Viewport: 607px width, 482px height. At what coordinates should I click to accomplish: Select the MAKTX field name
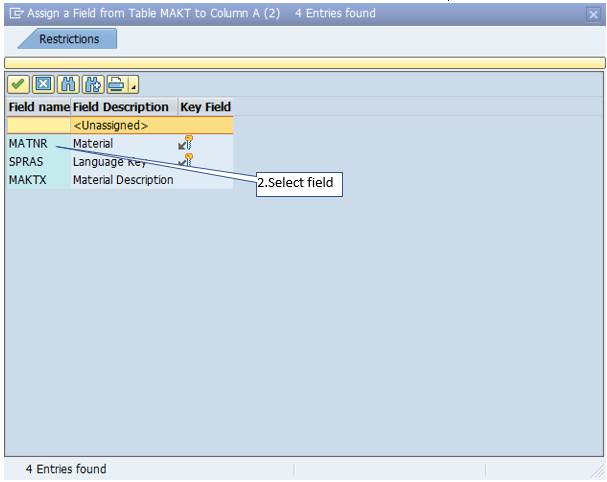27,180
